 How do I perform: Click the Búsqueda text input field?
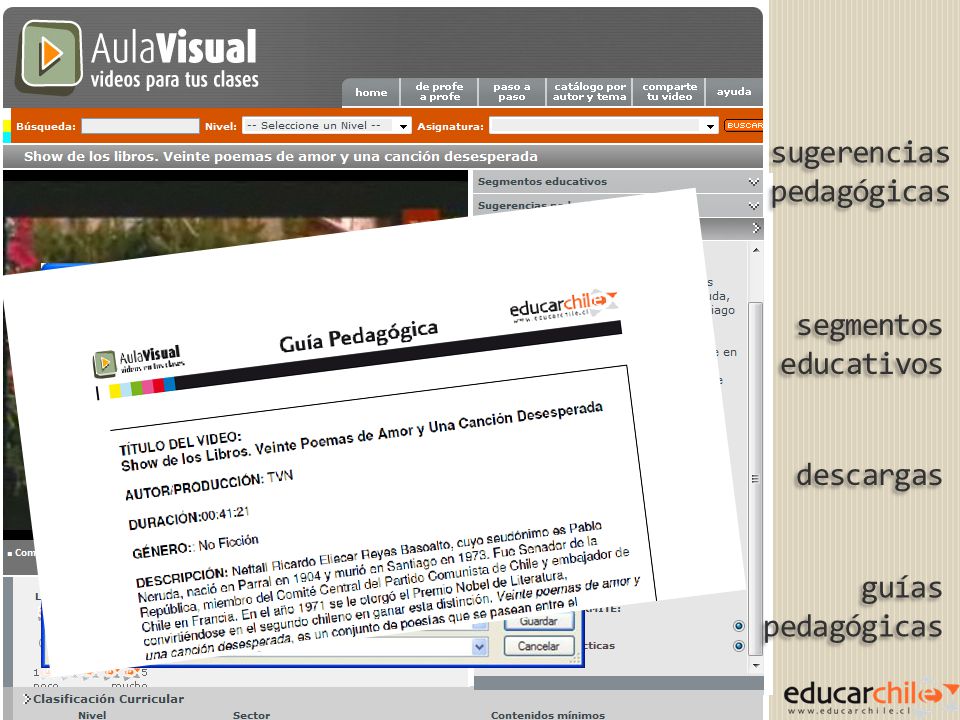[x=140, y=126]
